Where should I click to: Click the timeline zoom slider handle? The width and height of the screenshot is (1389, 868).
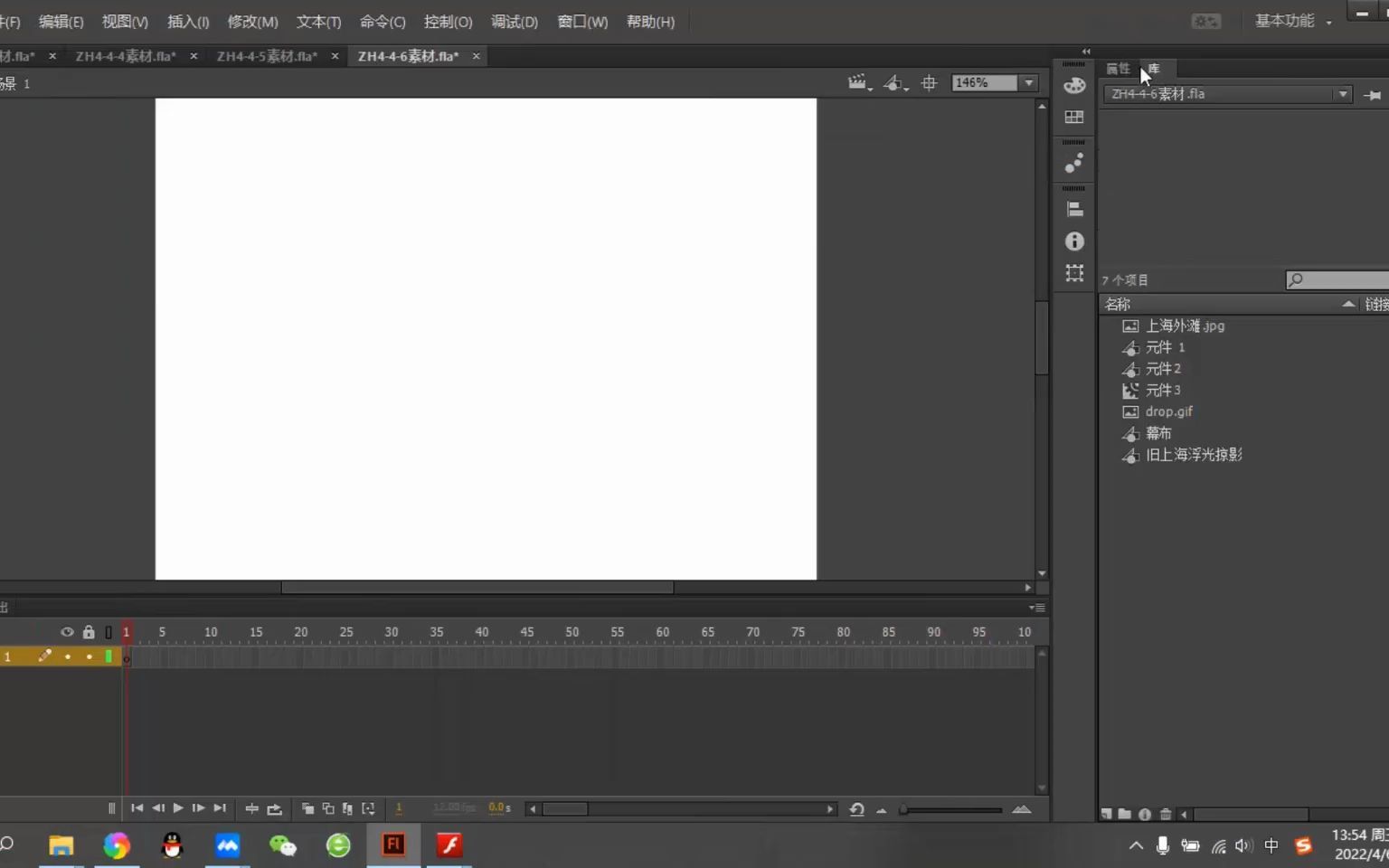click(903, 809)
